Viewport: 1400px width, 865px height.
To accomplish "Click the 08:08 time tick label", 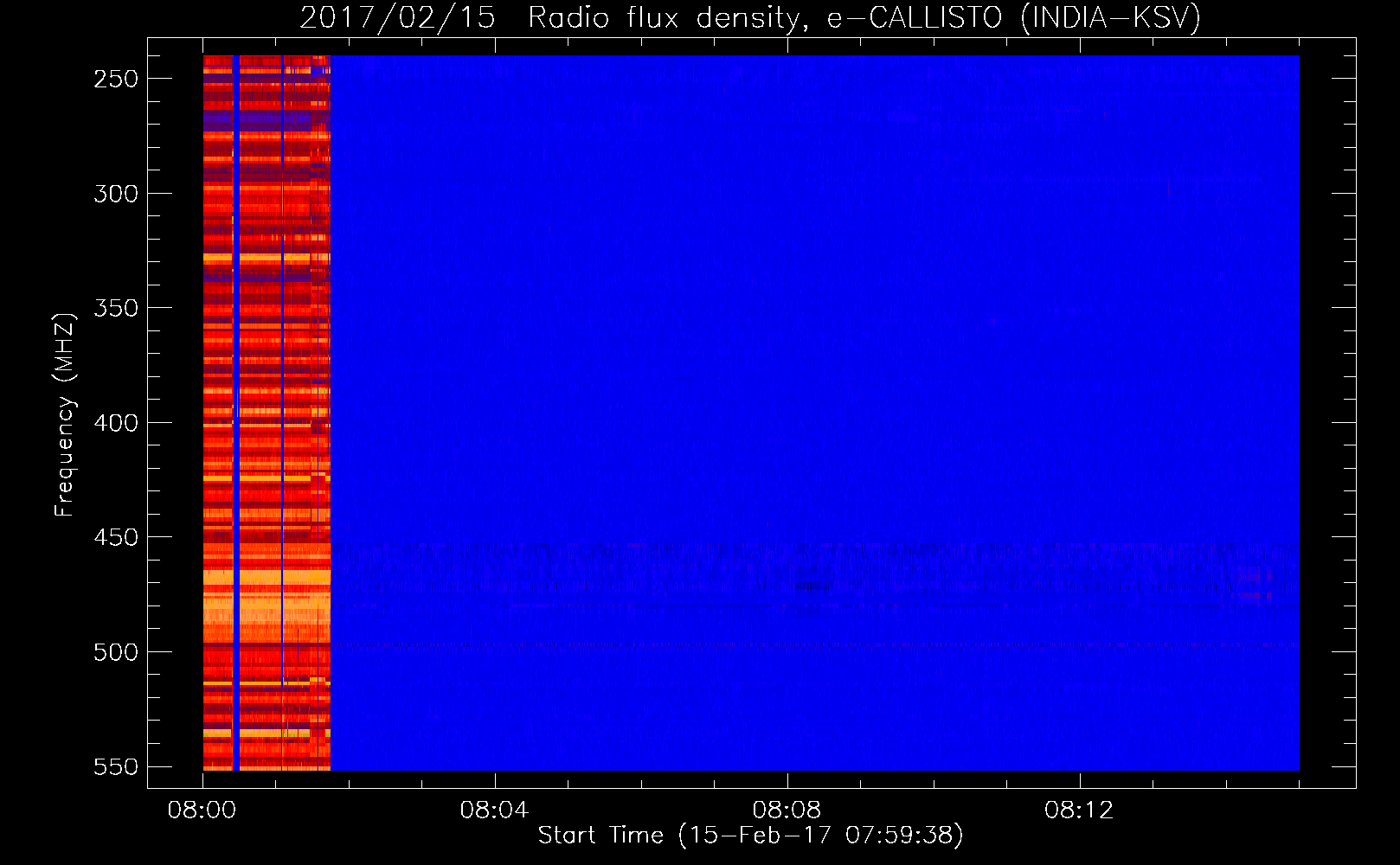I will 787,811.
